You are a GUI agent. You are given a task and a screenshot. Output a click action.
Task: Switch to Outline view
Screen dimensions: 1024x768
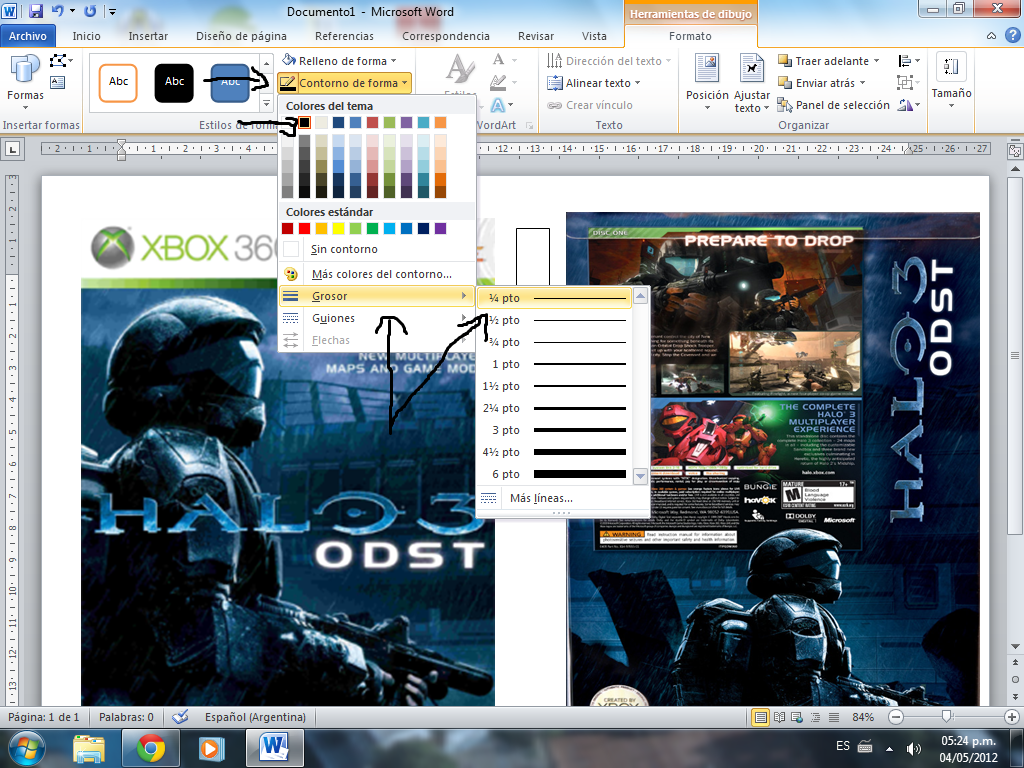click(816, 717)
